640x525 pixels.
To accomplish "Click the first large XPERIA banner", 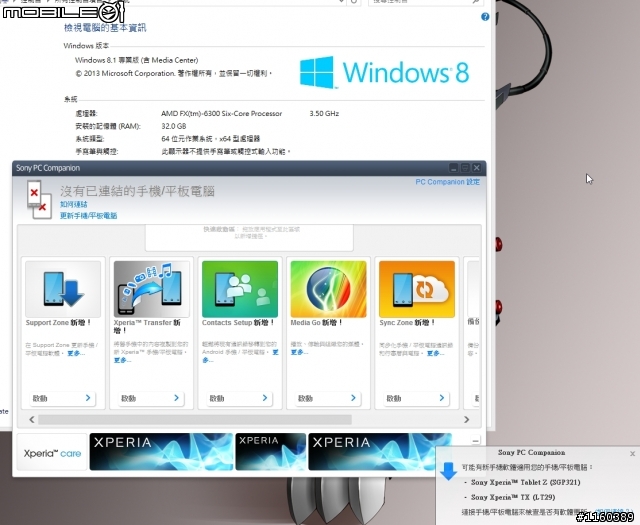I will (161, 452).
